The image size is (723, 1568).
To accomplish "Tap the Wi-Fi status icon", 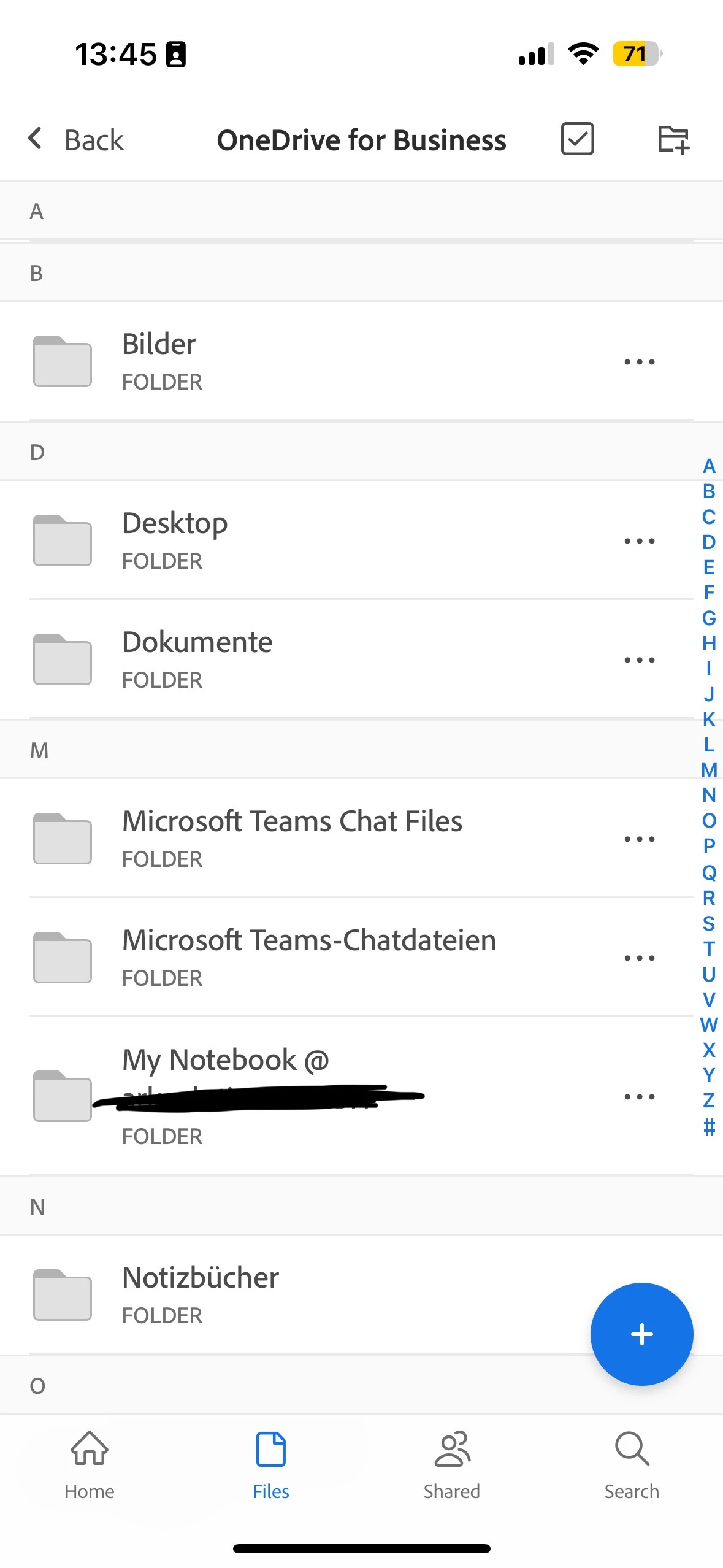I will 583,54.
